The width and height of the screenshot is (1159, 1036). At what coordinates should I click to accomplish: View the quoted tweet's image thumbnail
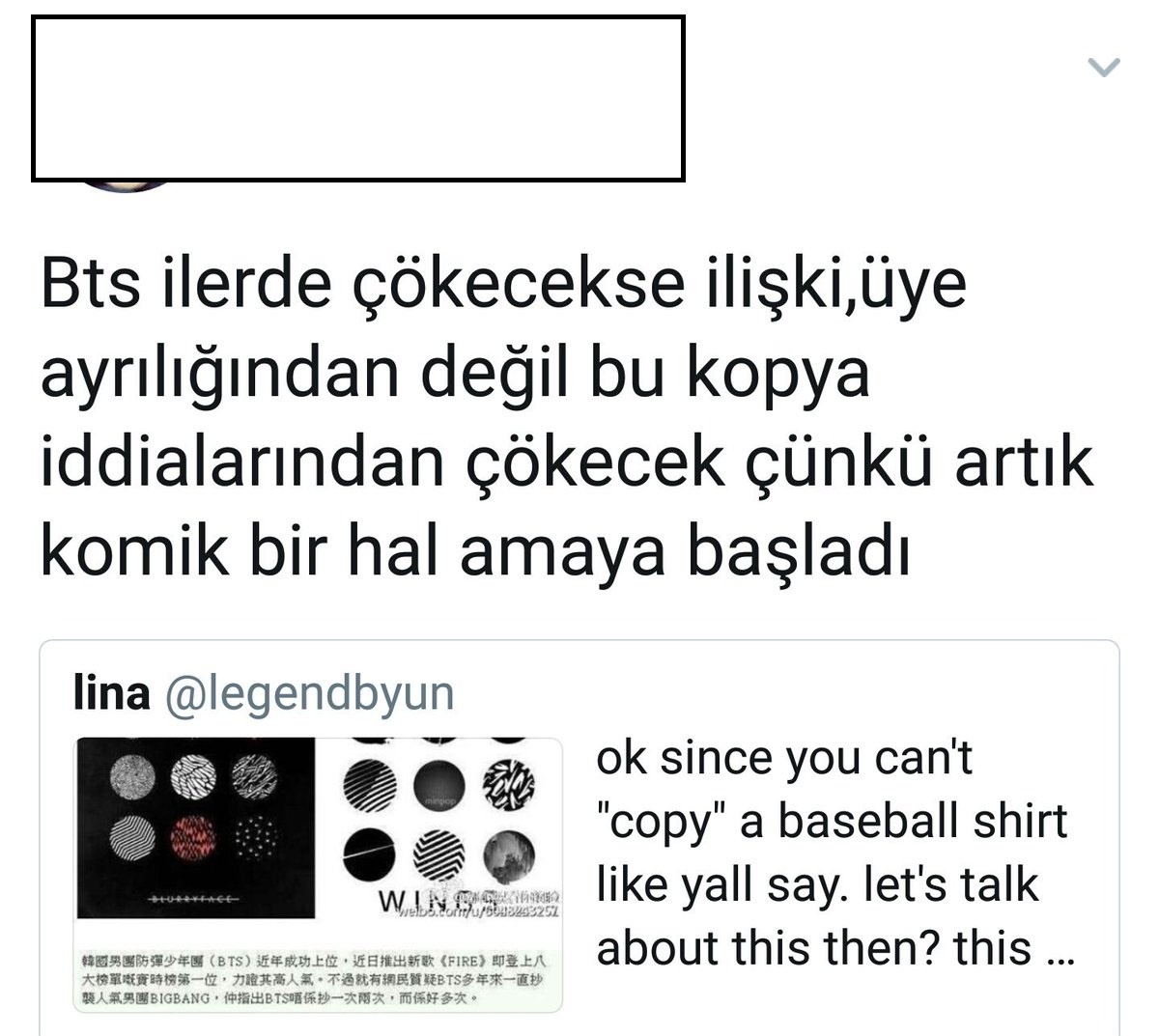pos(319,874)
